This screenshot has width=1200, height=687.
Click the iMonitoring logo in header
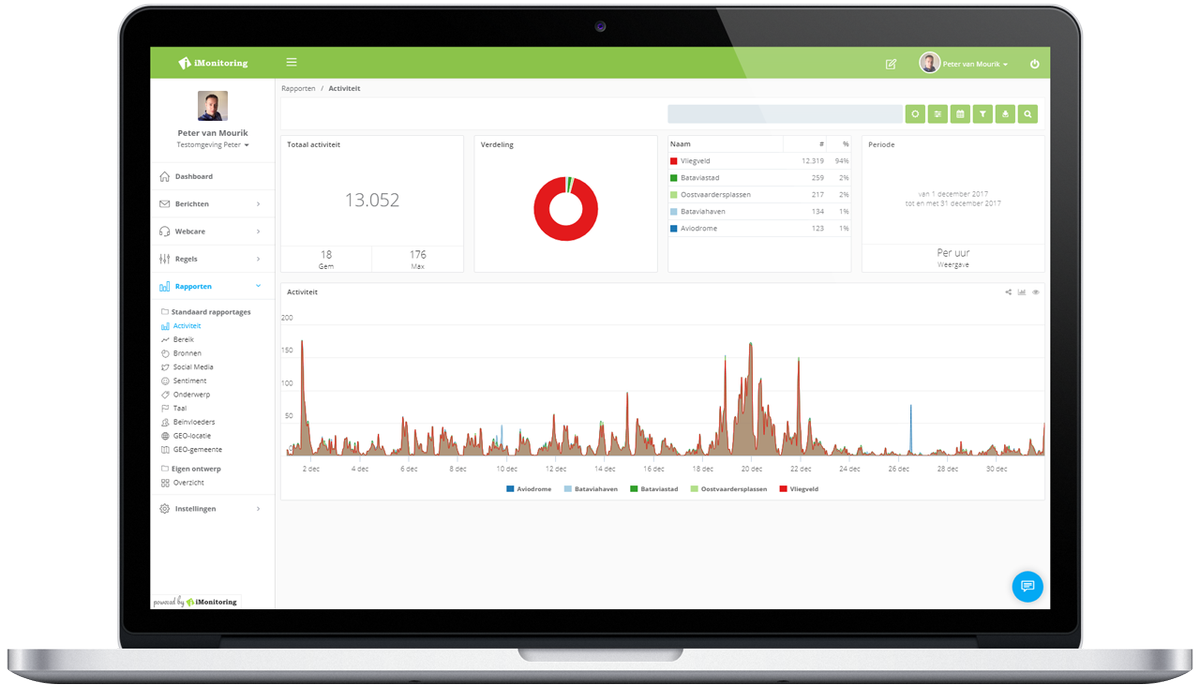213,63
